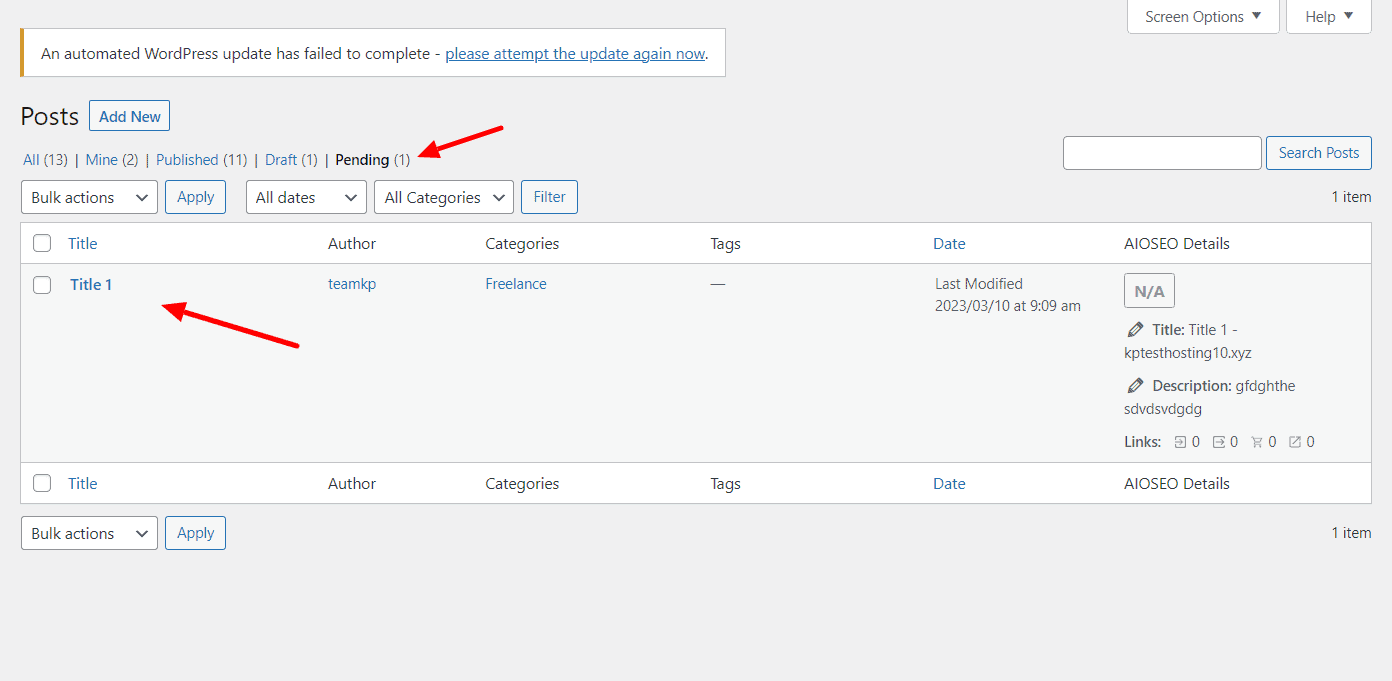Sort by Date in table header
The height and width of the screenshot is (681, 1392).
(x=949, y=243)
